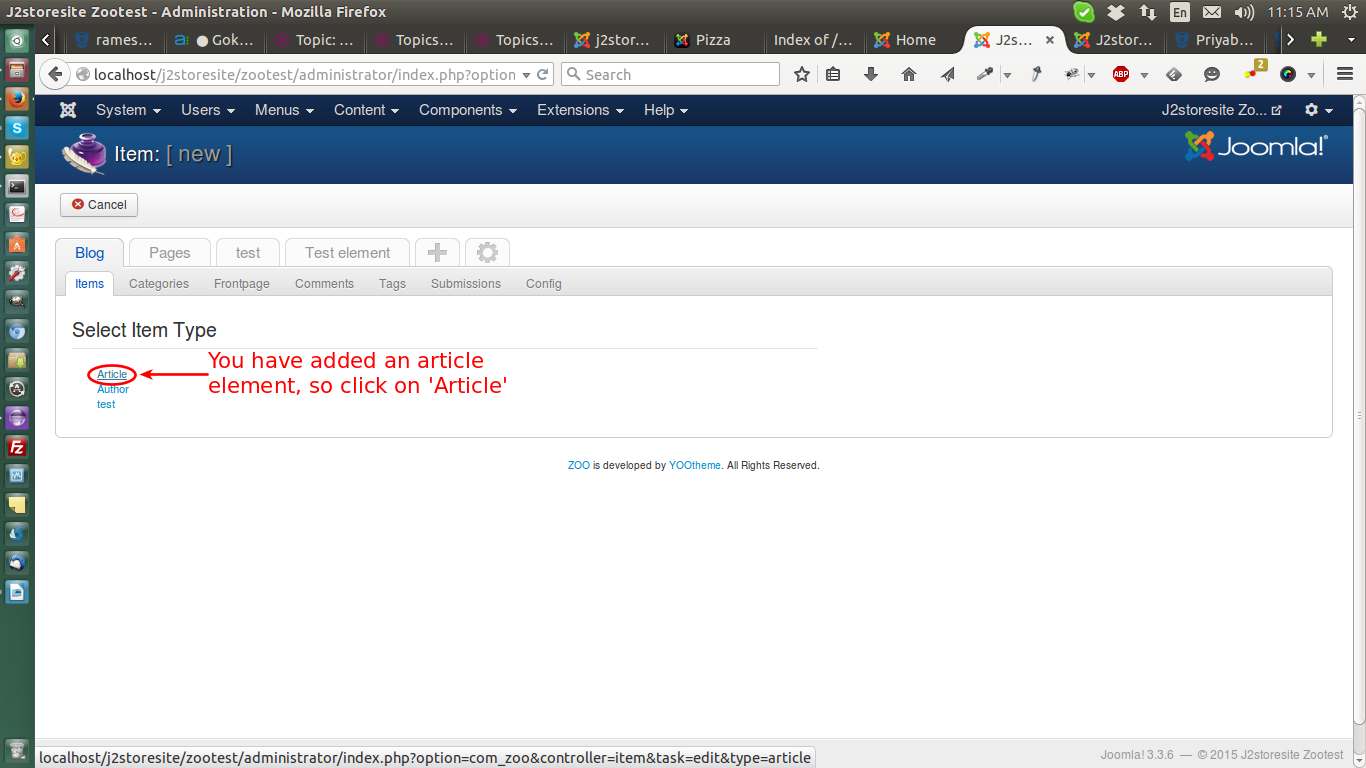Expand the Menus dropdown
Image resolution: width=1366 pixels, height=768 pixels.
click(284, 110)
